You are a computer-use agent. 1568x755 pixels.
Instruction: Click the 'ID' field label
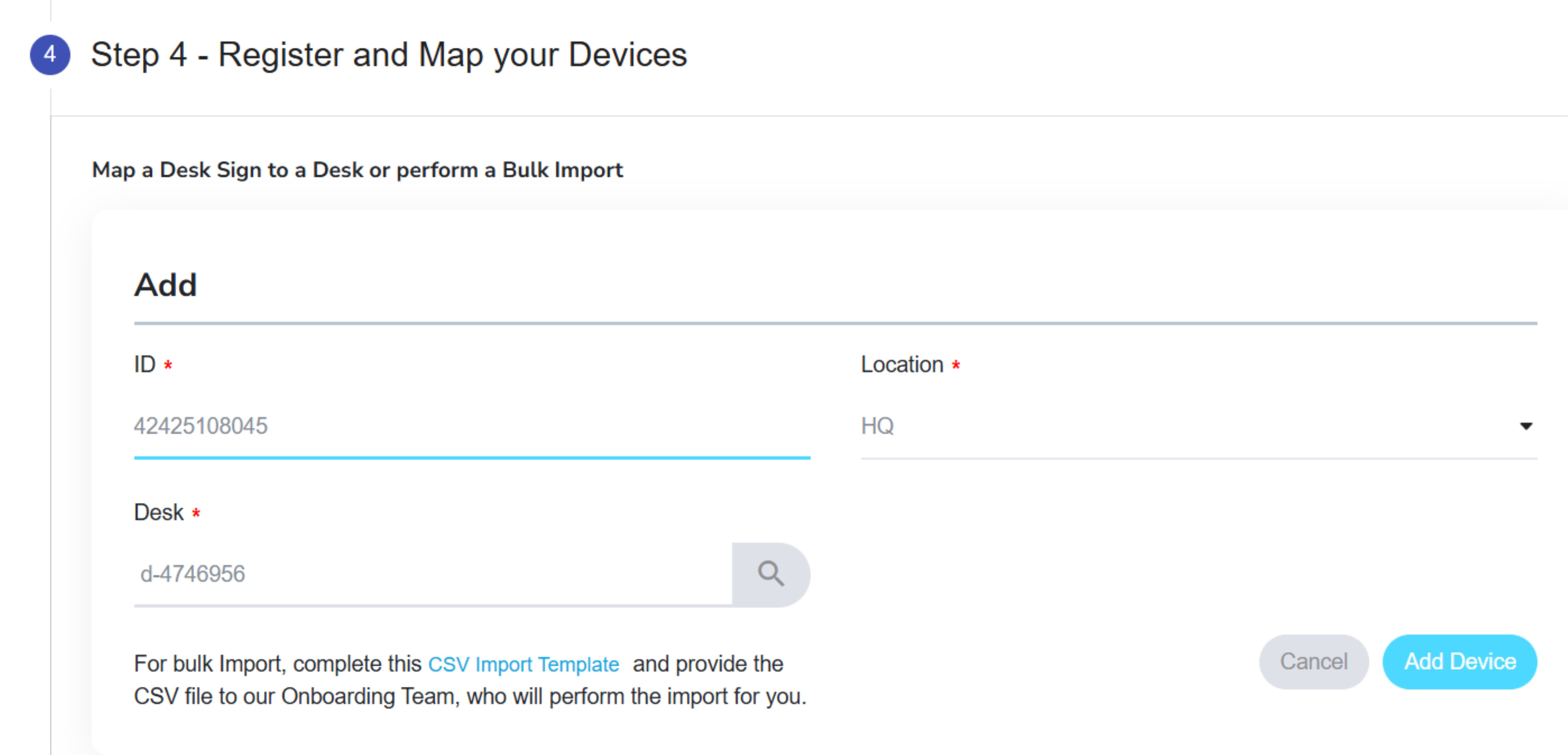point(145,364)
